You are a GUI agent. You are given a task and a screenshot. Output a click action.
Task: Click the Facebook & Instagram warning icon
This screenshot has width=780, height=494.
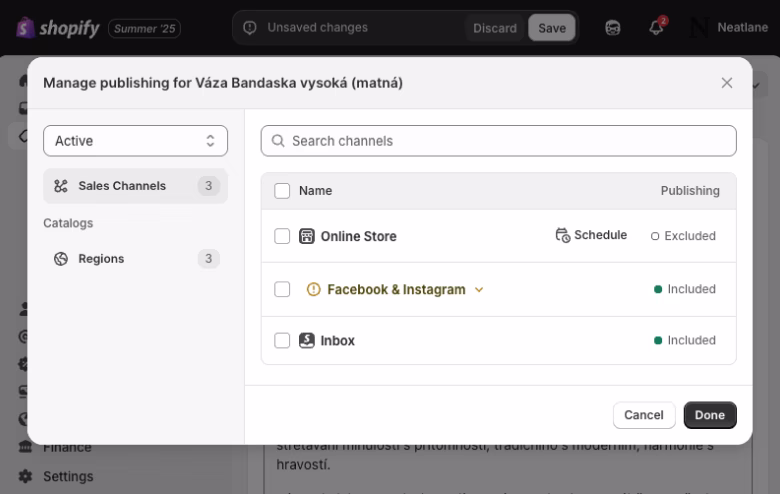313,289
